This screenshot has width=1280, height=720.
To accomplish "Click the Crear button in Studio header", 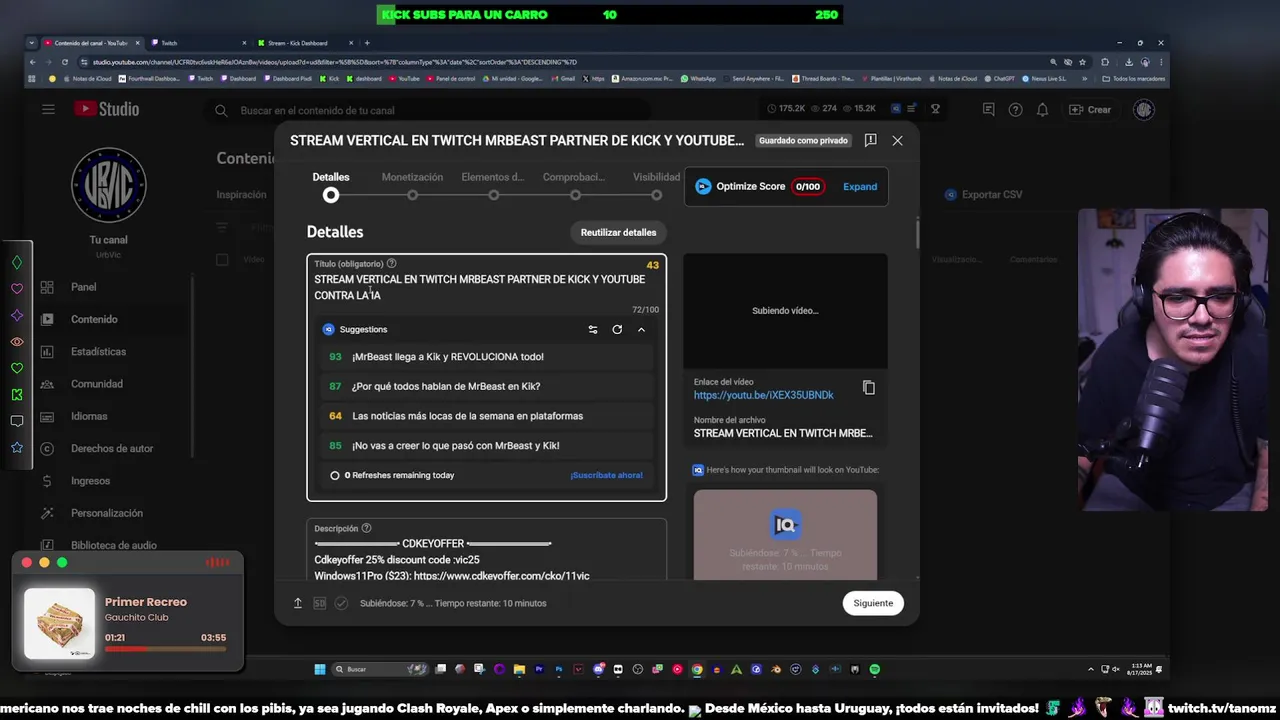I will tap(1090, 109).
